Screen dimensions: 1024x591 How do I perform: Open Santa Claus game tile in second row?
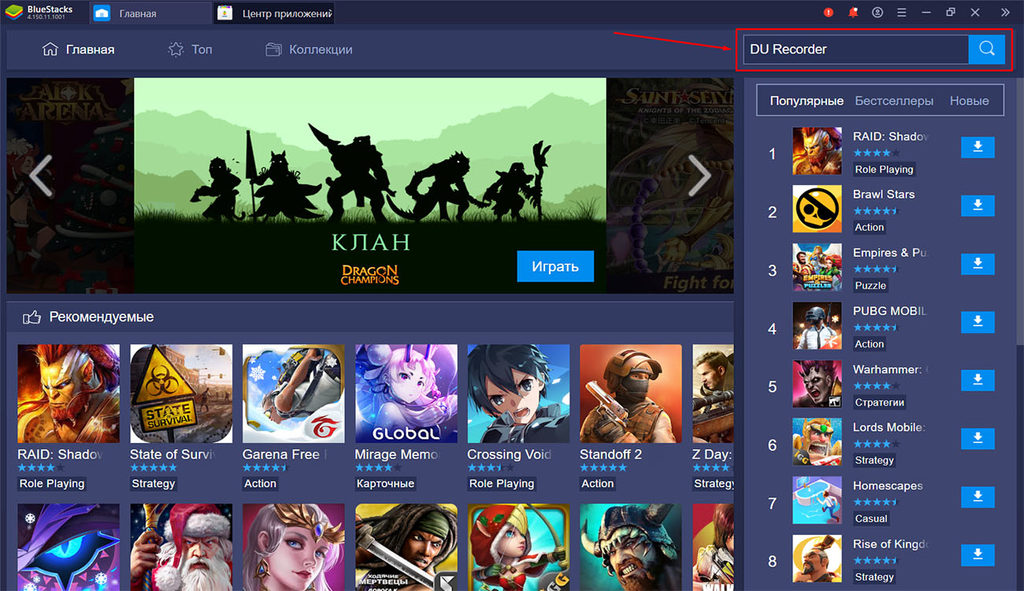coord(181,547)
